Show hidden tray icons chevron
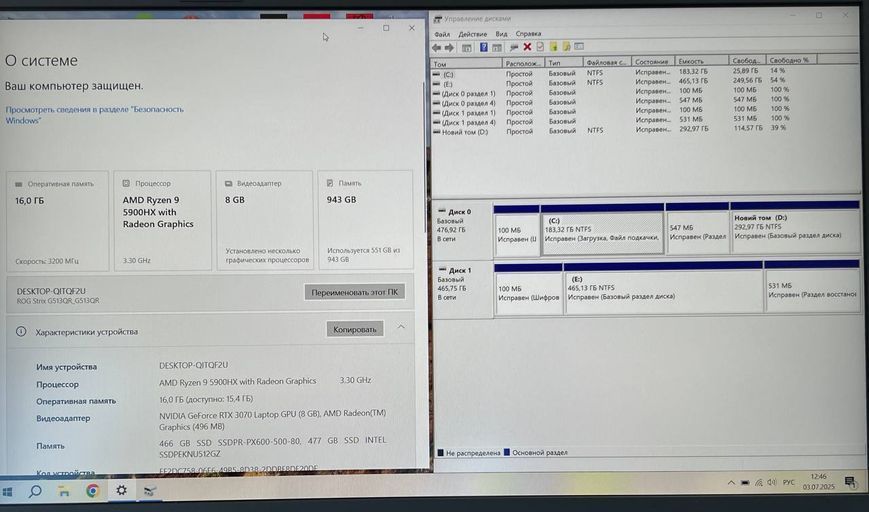The height and width of the screenshot is (512, 869). [731, 483]
